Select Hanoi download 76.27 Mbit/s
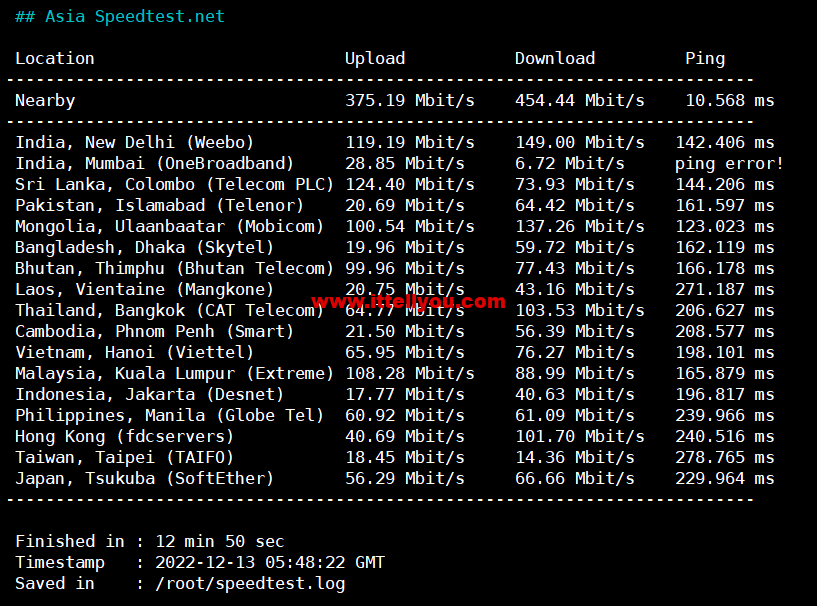This screenshot has height=606, width=817. 575,352
